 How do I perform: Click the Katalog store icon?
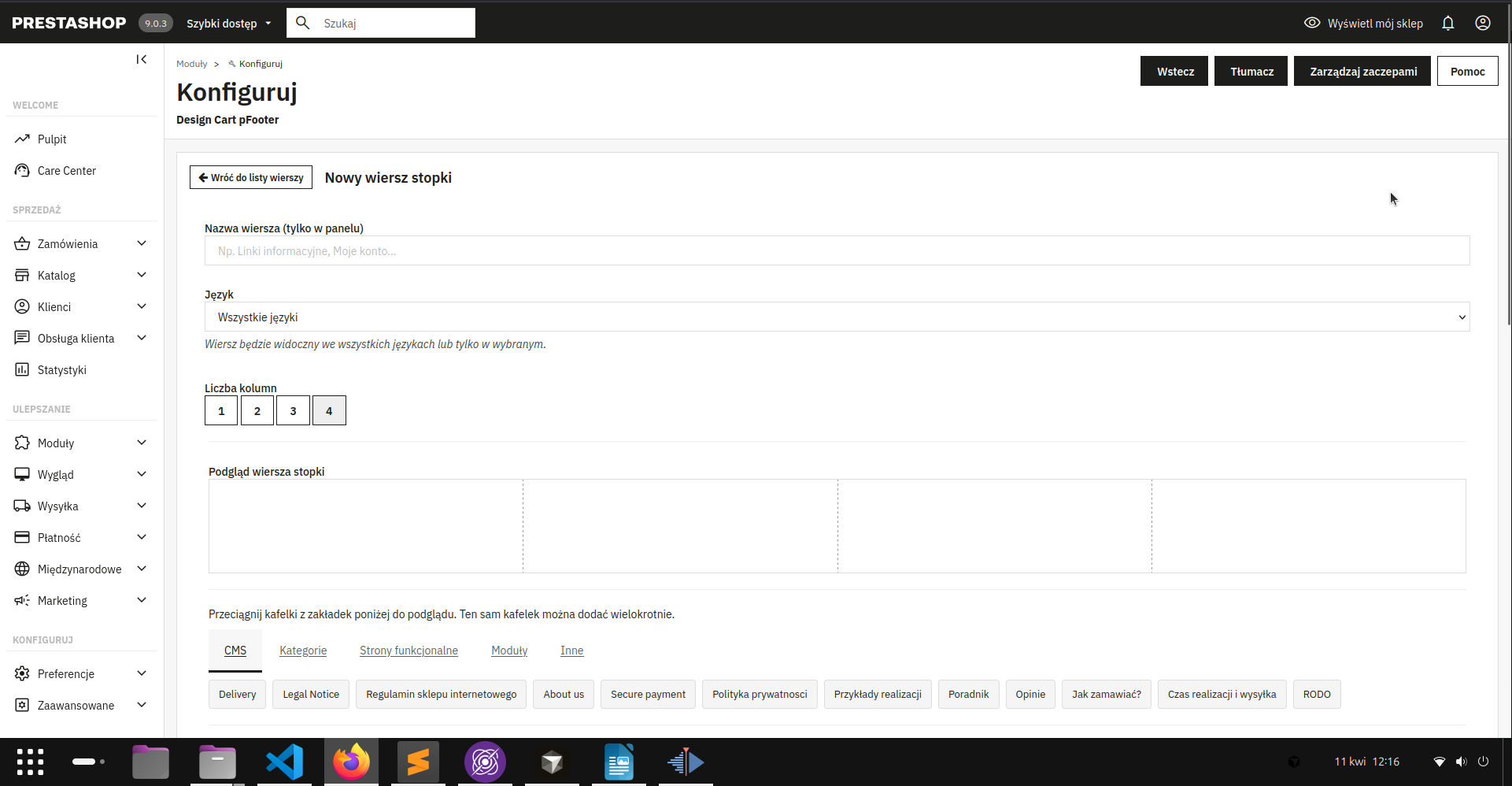[x=22, y=275]
